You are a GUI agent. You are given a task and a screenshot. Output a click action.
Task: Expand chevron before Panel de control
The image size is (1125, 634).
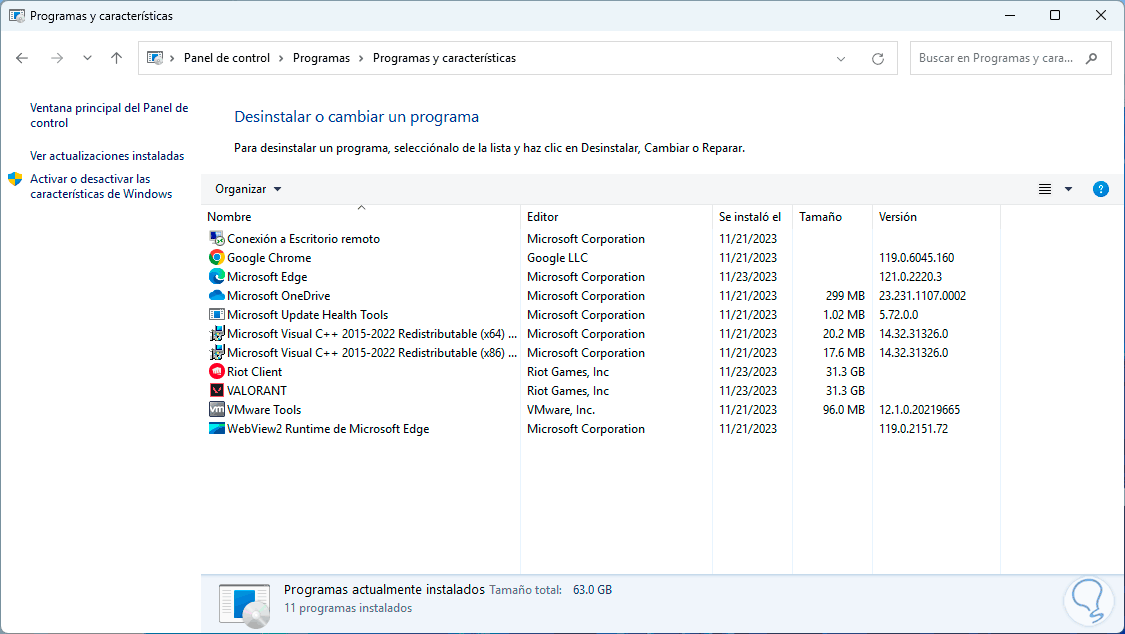click(172, 58)
